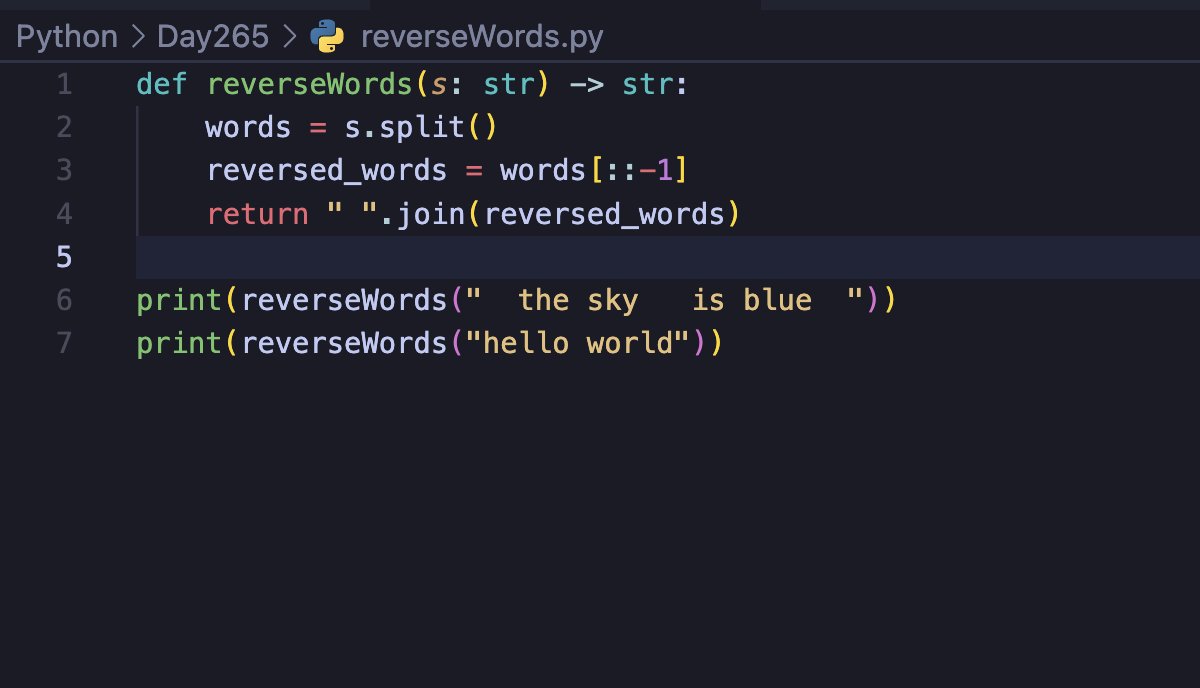Screen dimensions: 1200x688
Task: Select the slice "[::-1]" on line 3
Action: point(637,170)
